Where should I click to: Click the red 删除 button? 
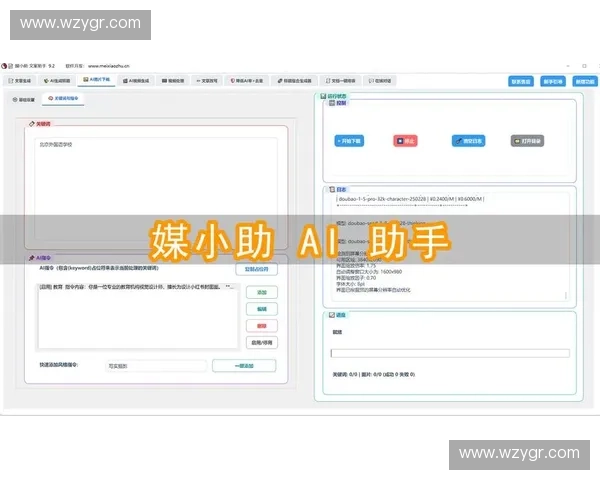(x=262, y=326)
